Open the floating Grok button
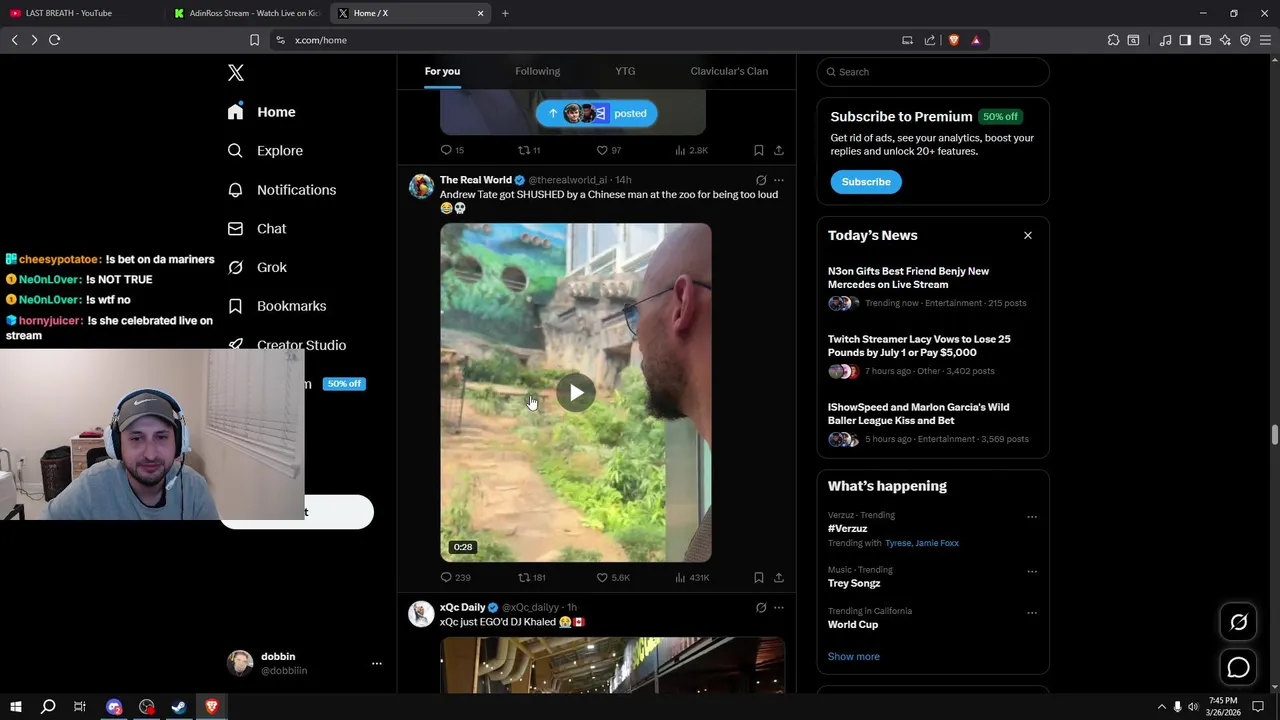1280x720 pixels. (1238, 622)
